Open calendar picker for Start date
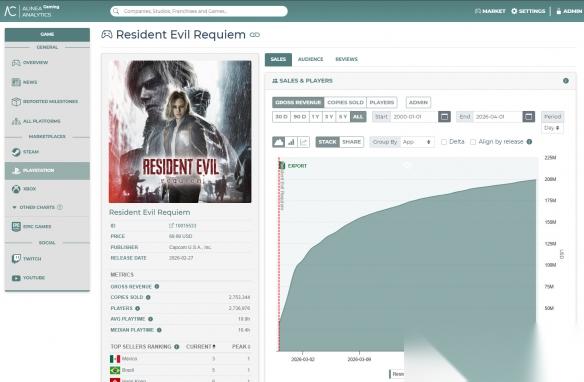This screenshot has width=584, height=382. 444,117
